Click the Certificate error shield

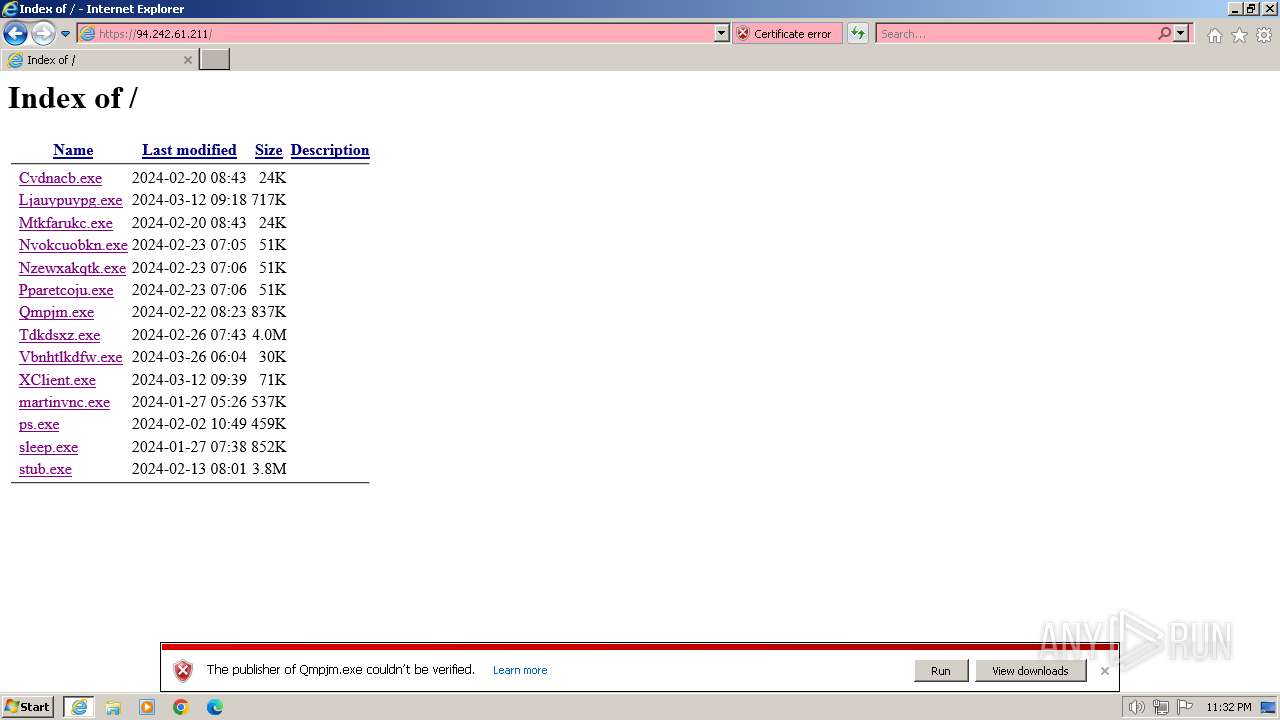coord(787,33)
